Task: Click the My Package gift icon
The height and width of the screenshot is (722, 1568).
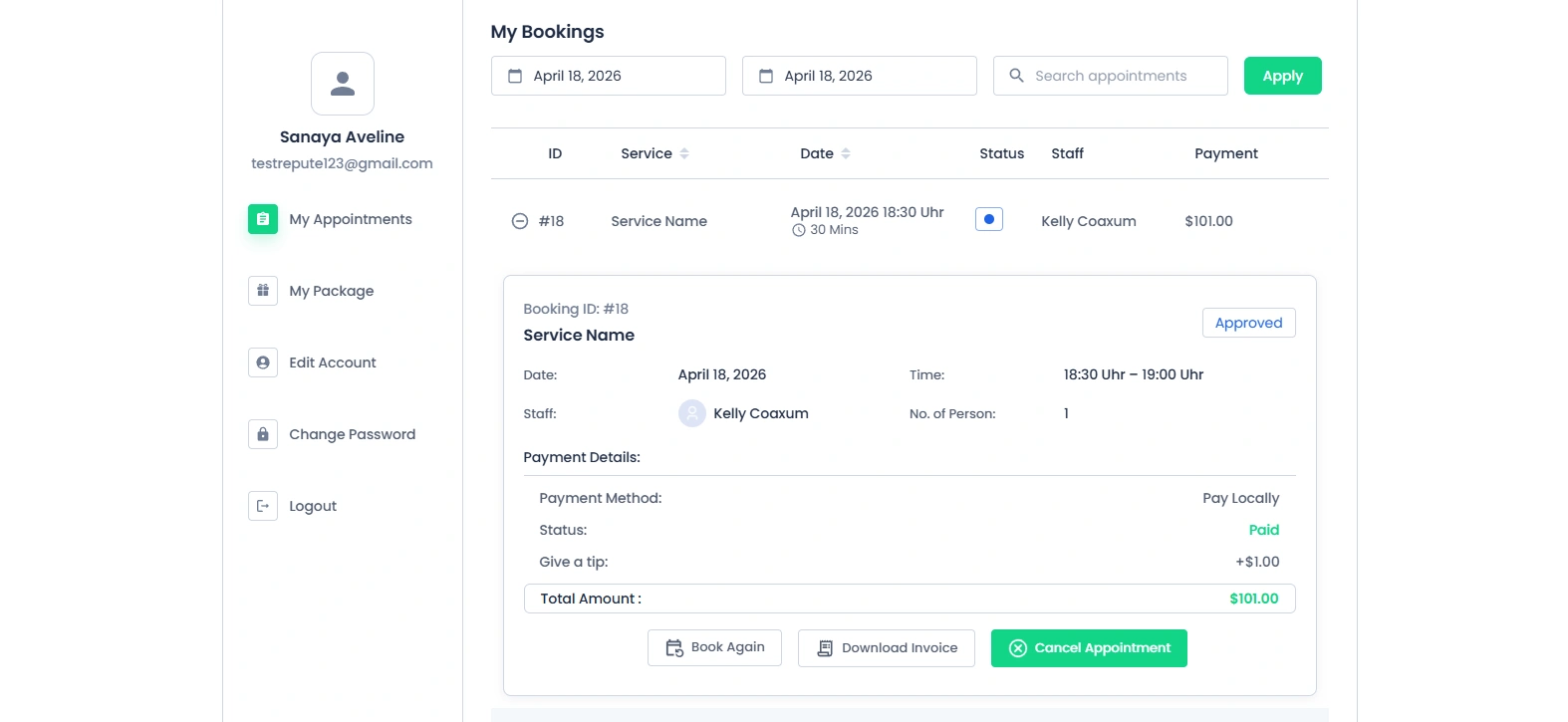Action: [x=263, y=291]
